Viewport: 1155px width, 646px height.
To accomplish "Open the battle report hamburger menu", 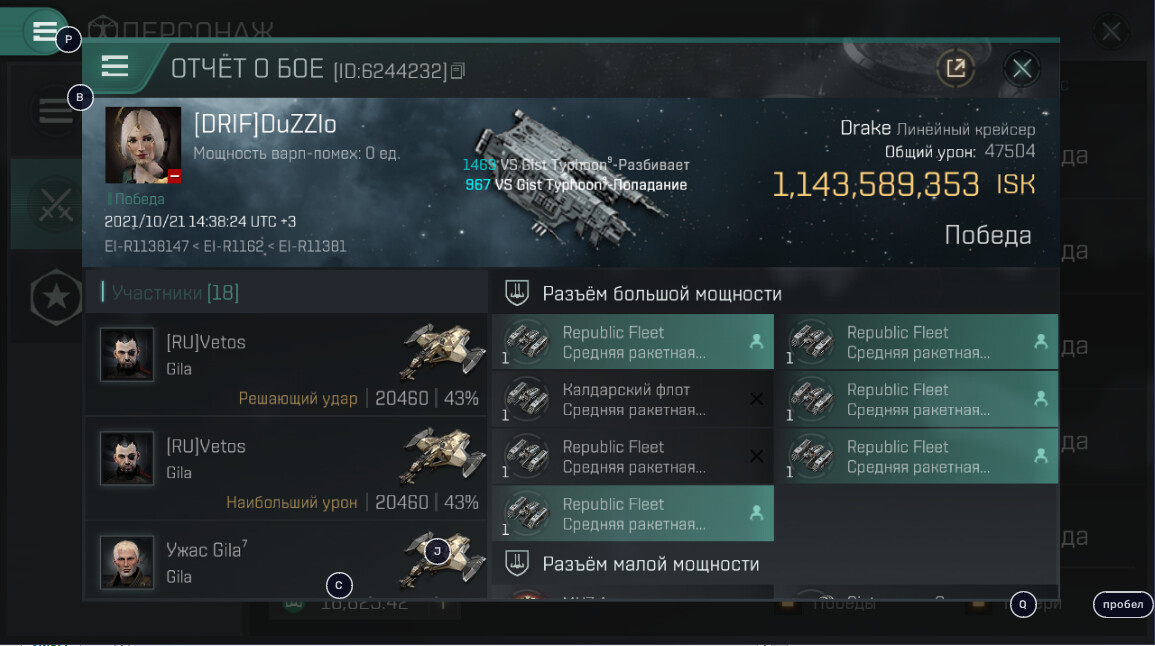I will click(x=115, y=66).
